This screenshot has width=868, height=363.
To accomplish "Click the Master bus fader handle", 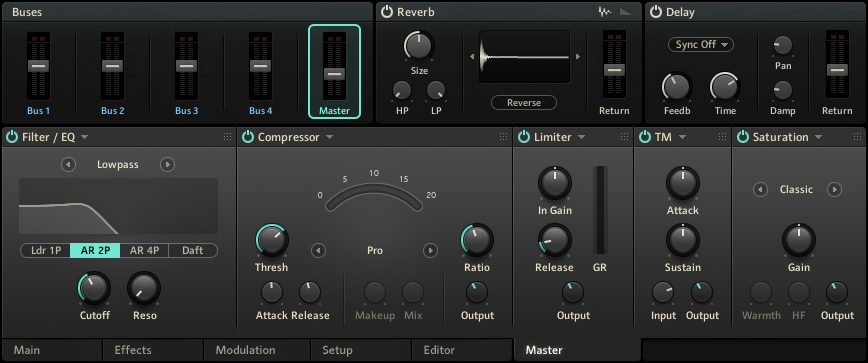I will coord(334,74).
